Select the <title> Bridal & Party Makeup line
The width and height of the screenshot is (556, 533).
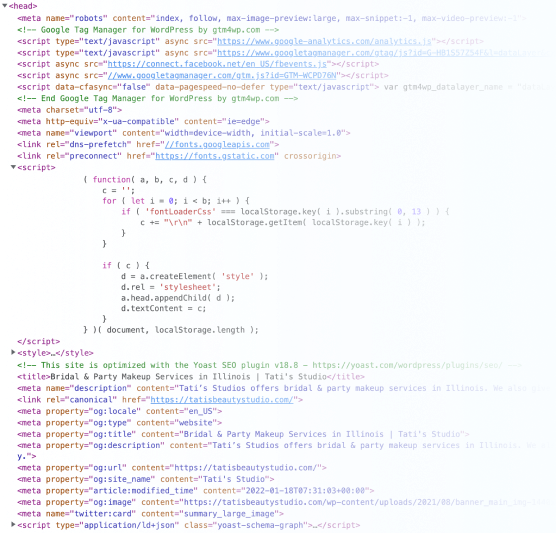click(191, 377)
